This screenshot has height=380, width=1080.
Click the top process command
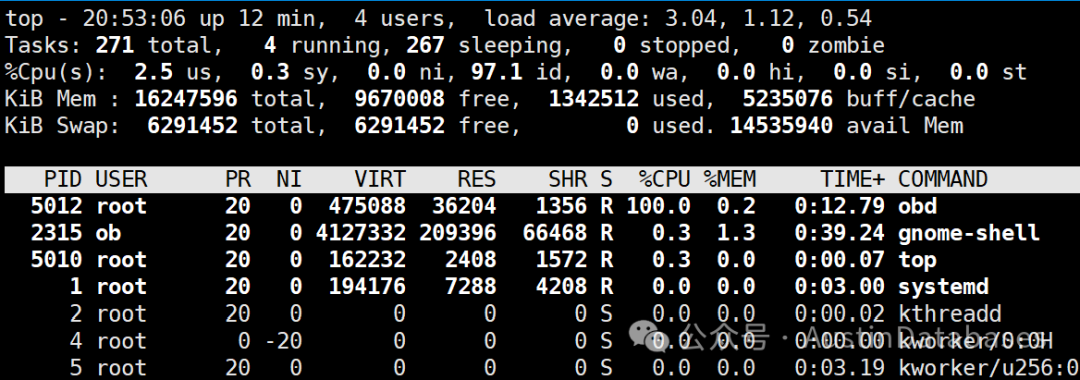[x=917, y=260]
